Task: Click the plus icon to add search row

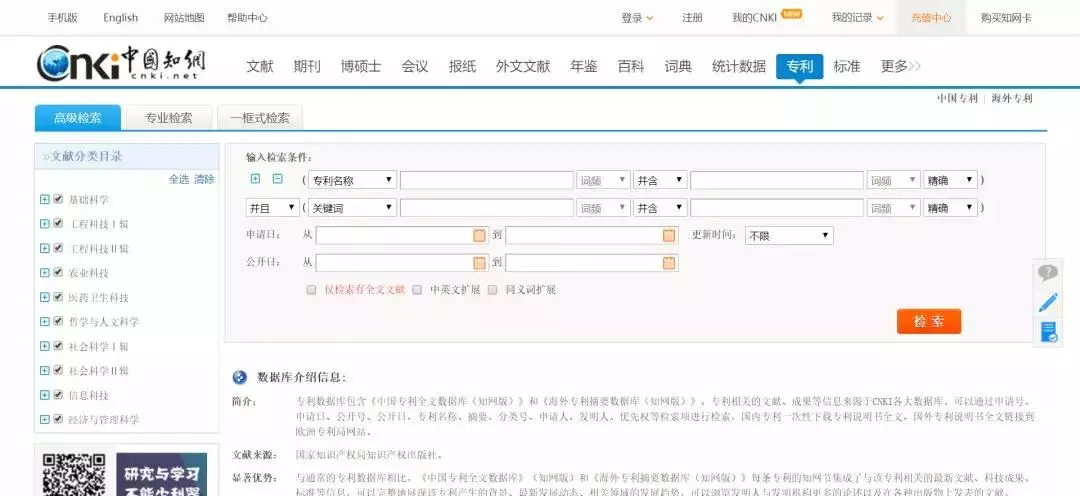Action: pos(256,178)
